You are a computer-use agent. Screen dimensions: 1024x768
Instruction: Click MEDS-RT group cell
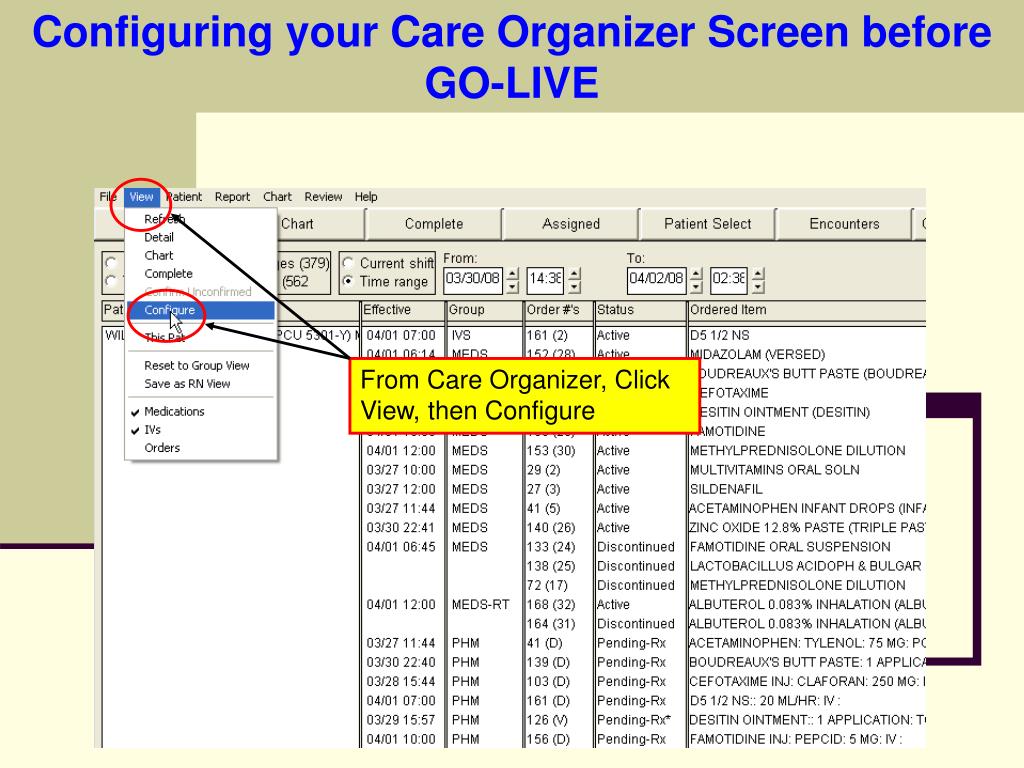click(x=480, y=605)
